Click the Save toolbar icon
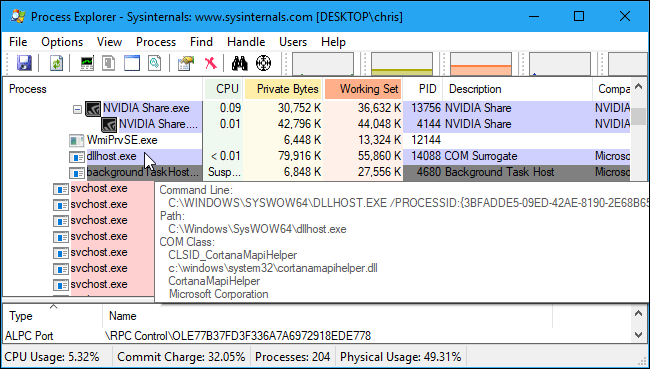 [x=24, y=63]
